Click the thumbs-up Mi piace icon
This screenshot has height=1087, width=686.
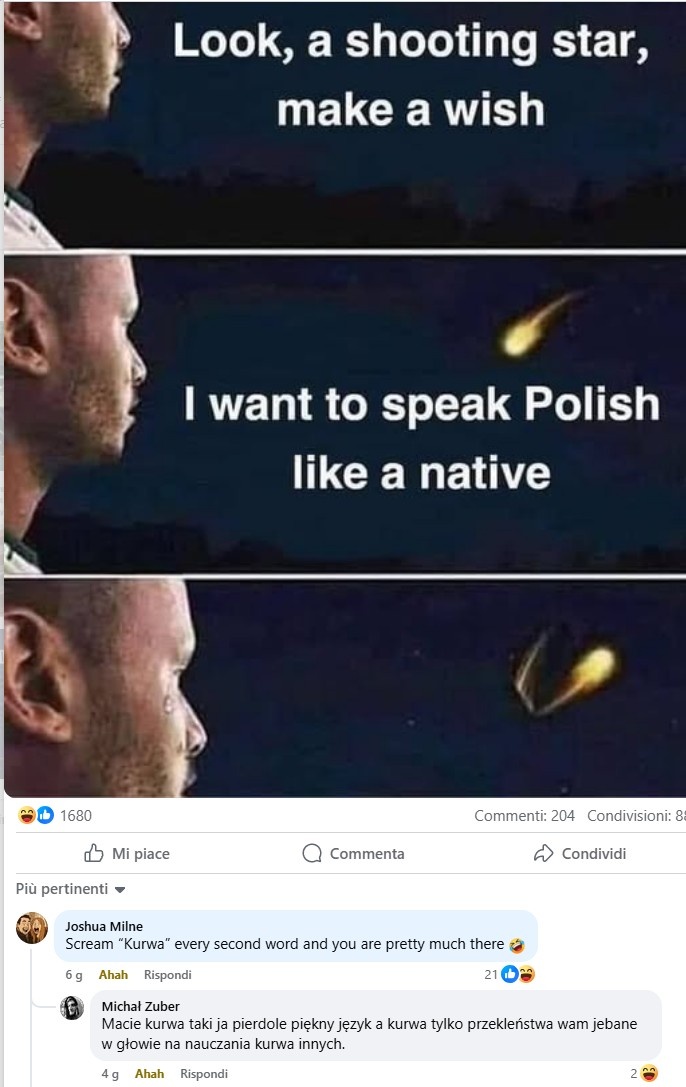[x=94, y=853]
